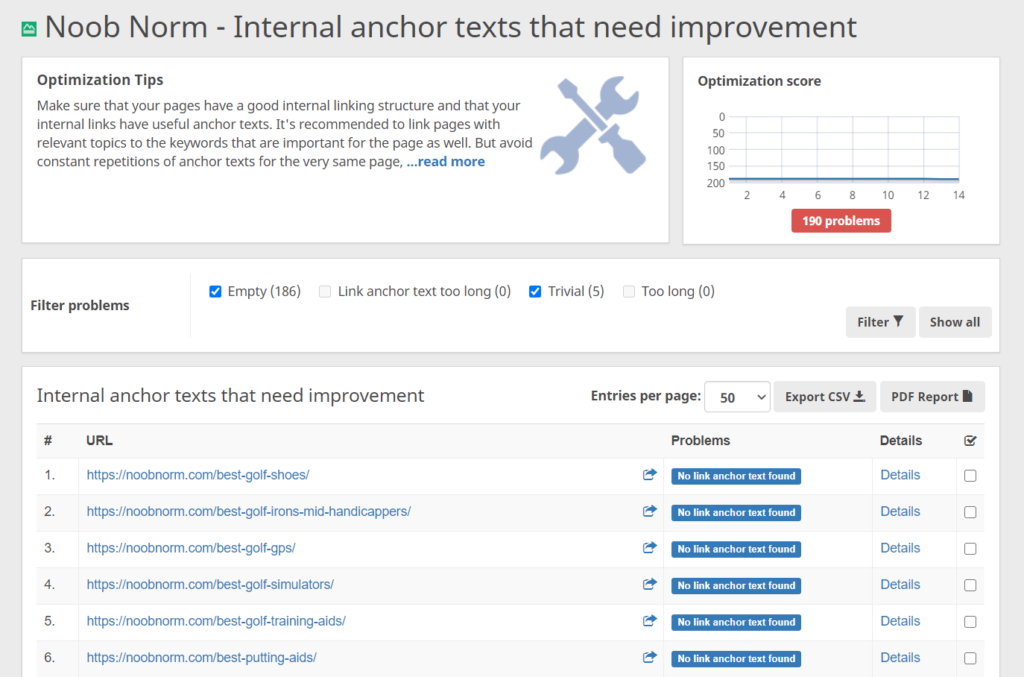Open the best-golf-training-aids URL link
Viewport: 1024px width, 677px height.
[216, 621]
